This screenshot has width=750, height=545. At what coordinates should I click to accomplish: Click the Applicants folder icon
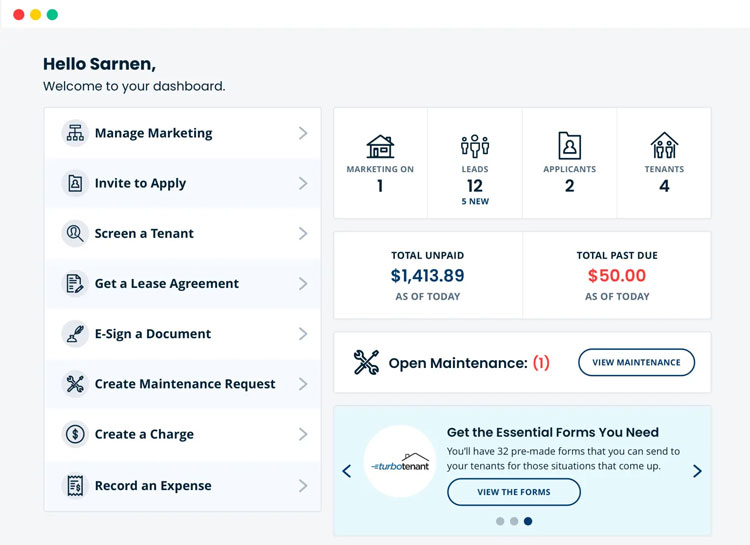point(569,146)
